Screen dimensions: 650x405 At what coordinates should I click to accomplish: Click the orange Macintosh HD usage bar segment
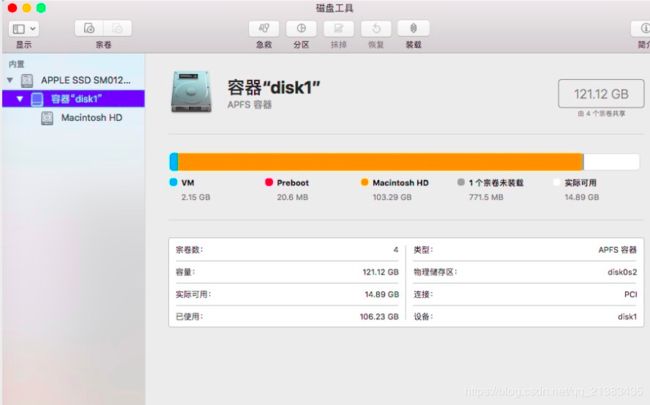380,162
